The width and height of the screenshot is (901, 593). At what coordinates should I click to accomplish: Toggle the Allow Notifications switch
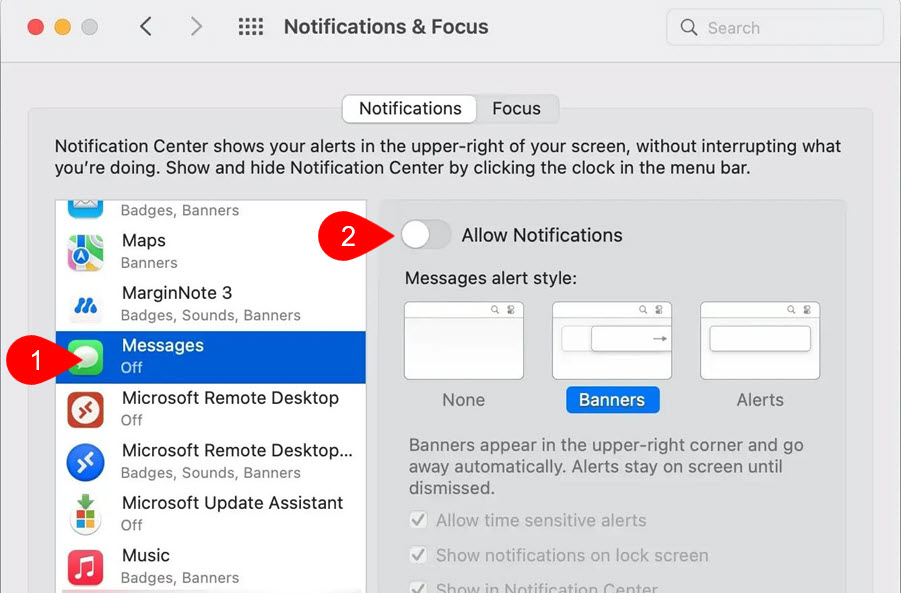coord(426,234)
